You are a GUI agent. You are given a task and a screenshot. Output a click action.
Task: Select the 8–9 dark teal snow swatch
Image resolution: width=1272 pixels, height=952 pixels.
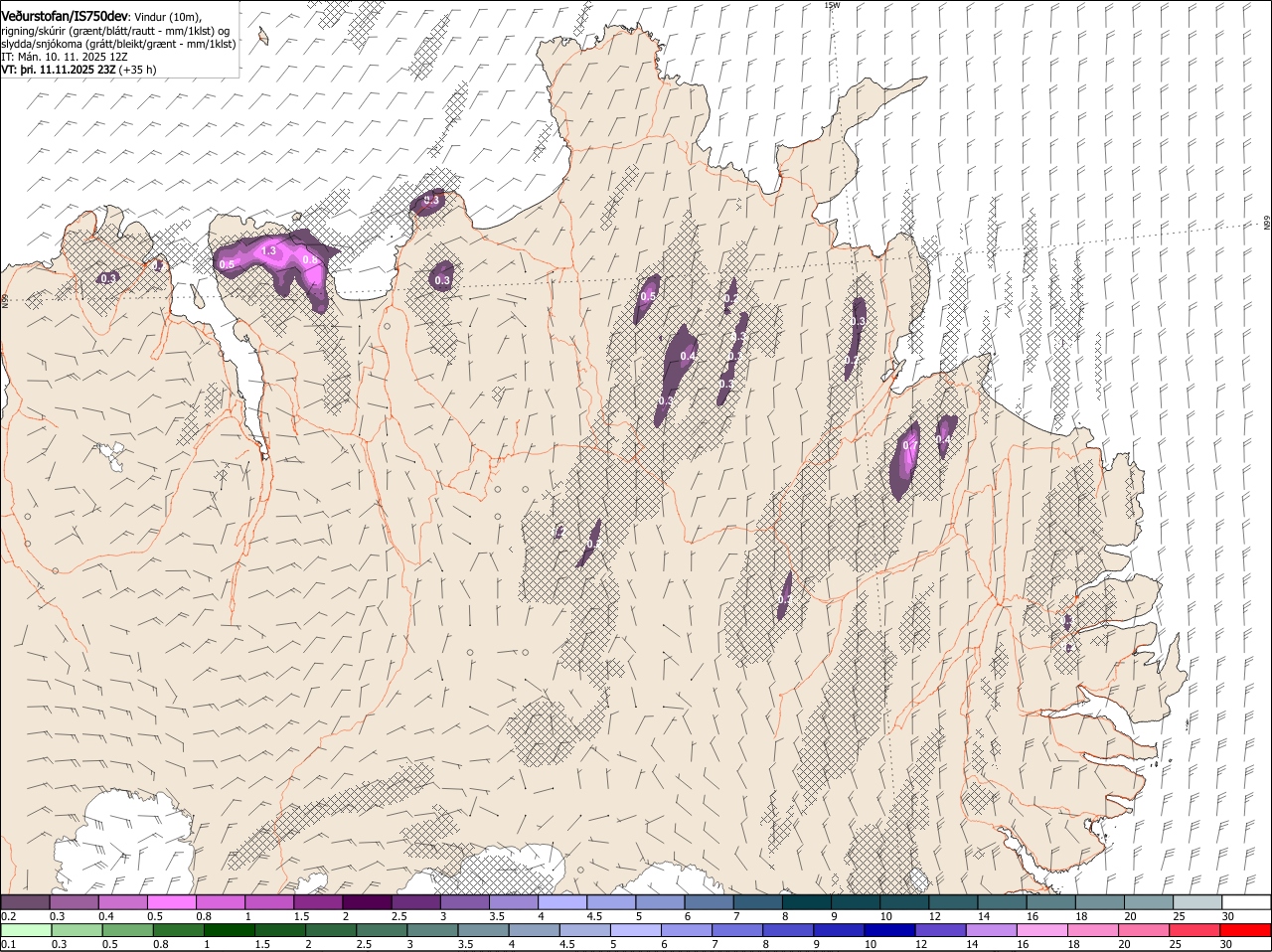point(808,902)
